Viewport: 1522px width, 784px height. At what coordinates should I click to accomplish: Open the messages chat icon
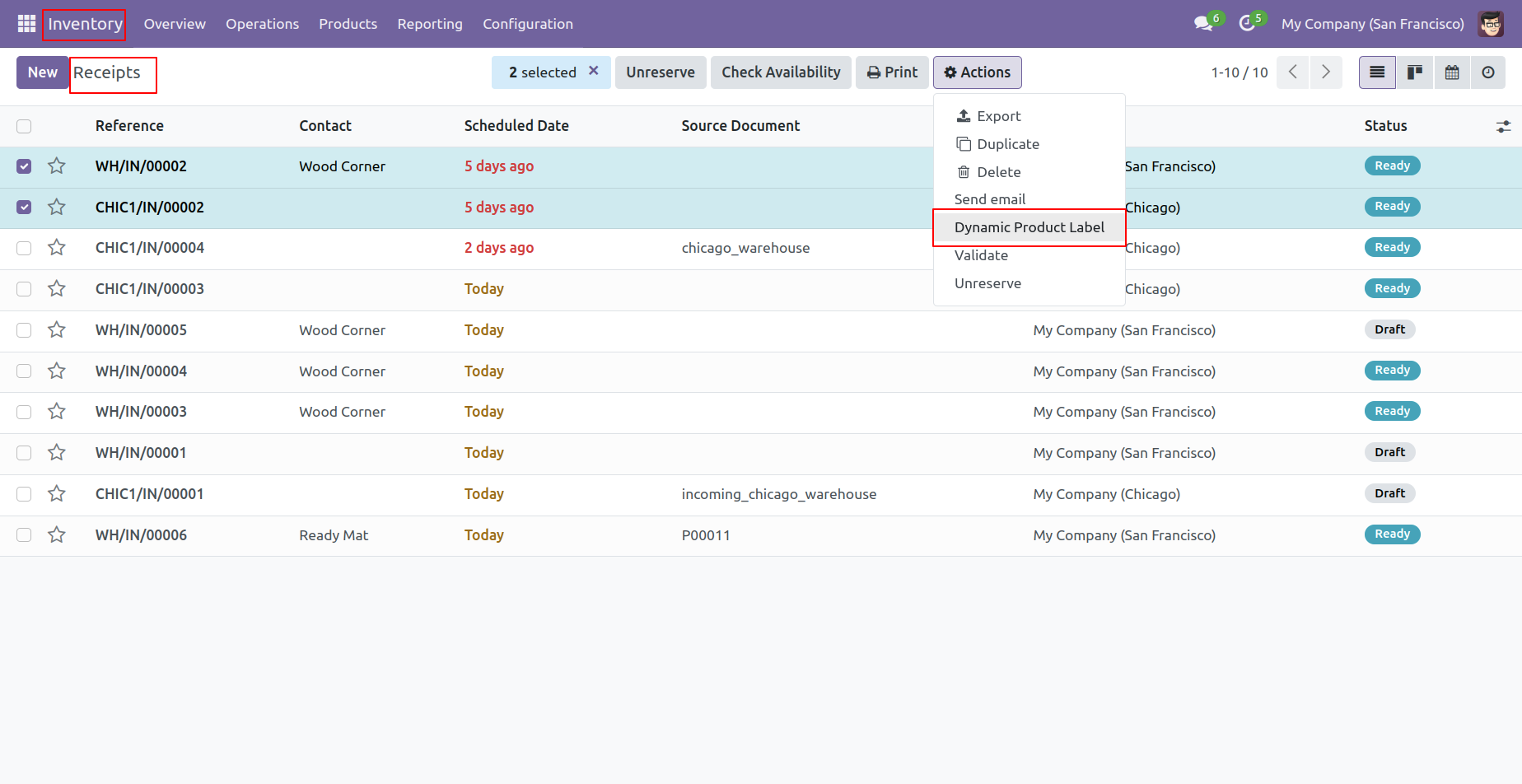(1204, 24)
